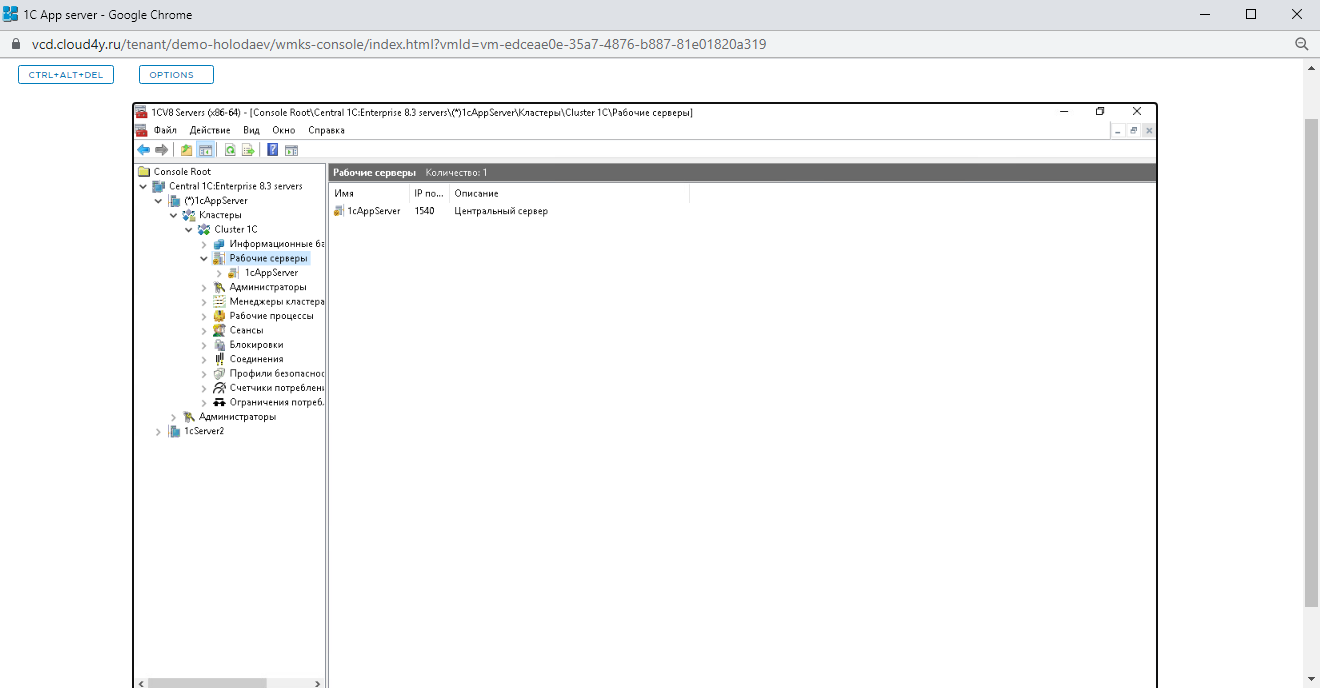Collapse the Рабочие серверы tree node

[x=204, y=258]
